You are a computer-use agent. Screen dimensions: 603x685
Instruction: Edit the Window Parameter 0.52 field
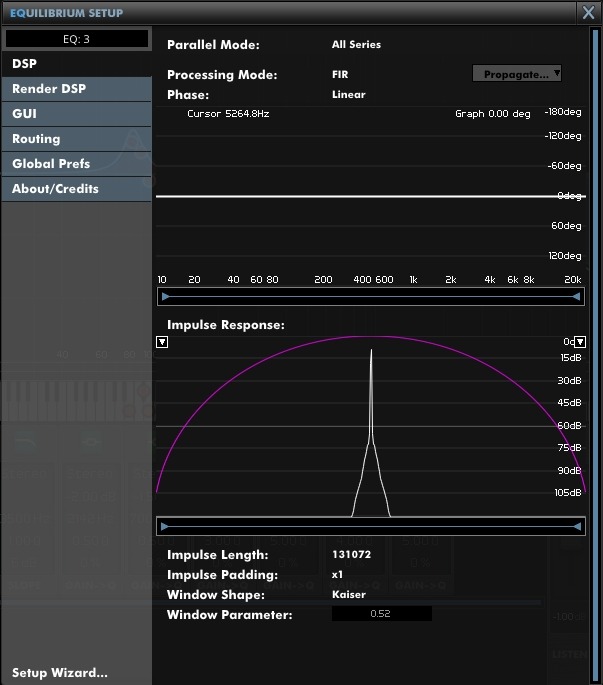click(381, 613)
